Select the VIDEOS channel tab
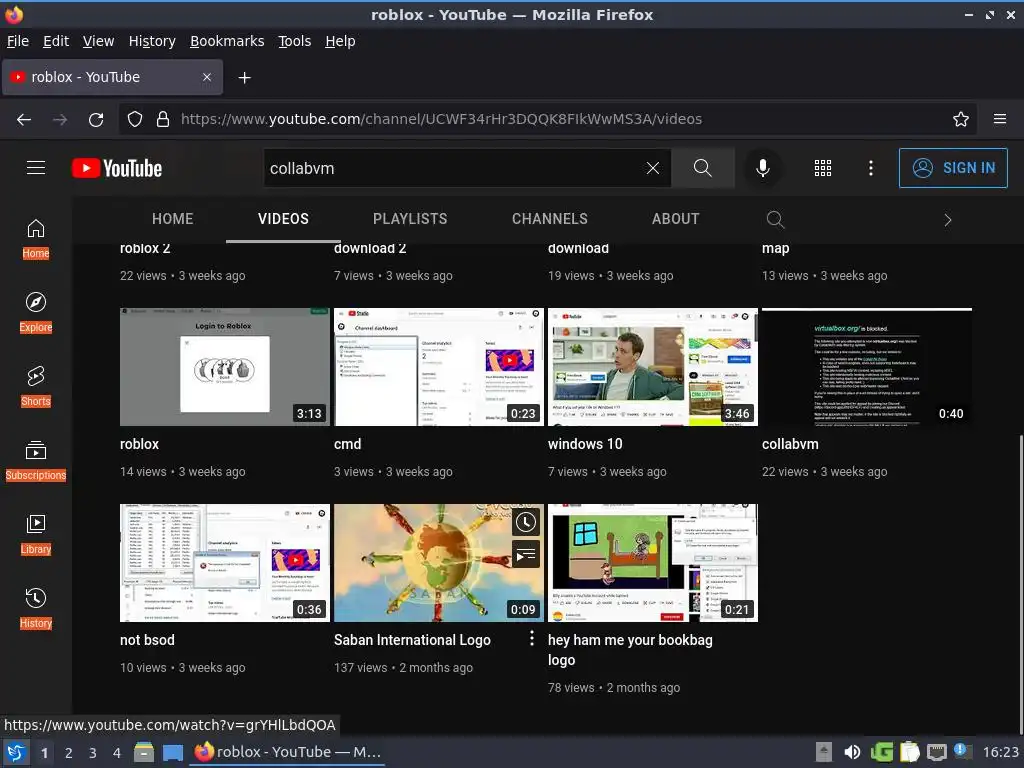The width and height of the screenshot is (1024, 768). coord(283,219)
